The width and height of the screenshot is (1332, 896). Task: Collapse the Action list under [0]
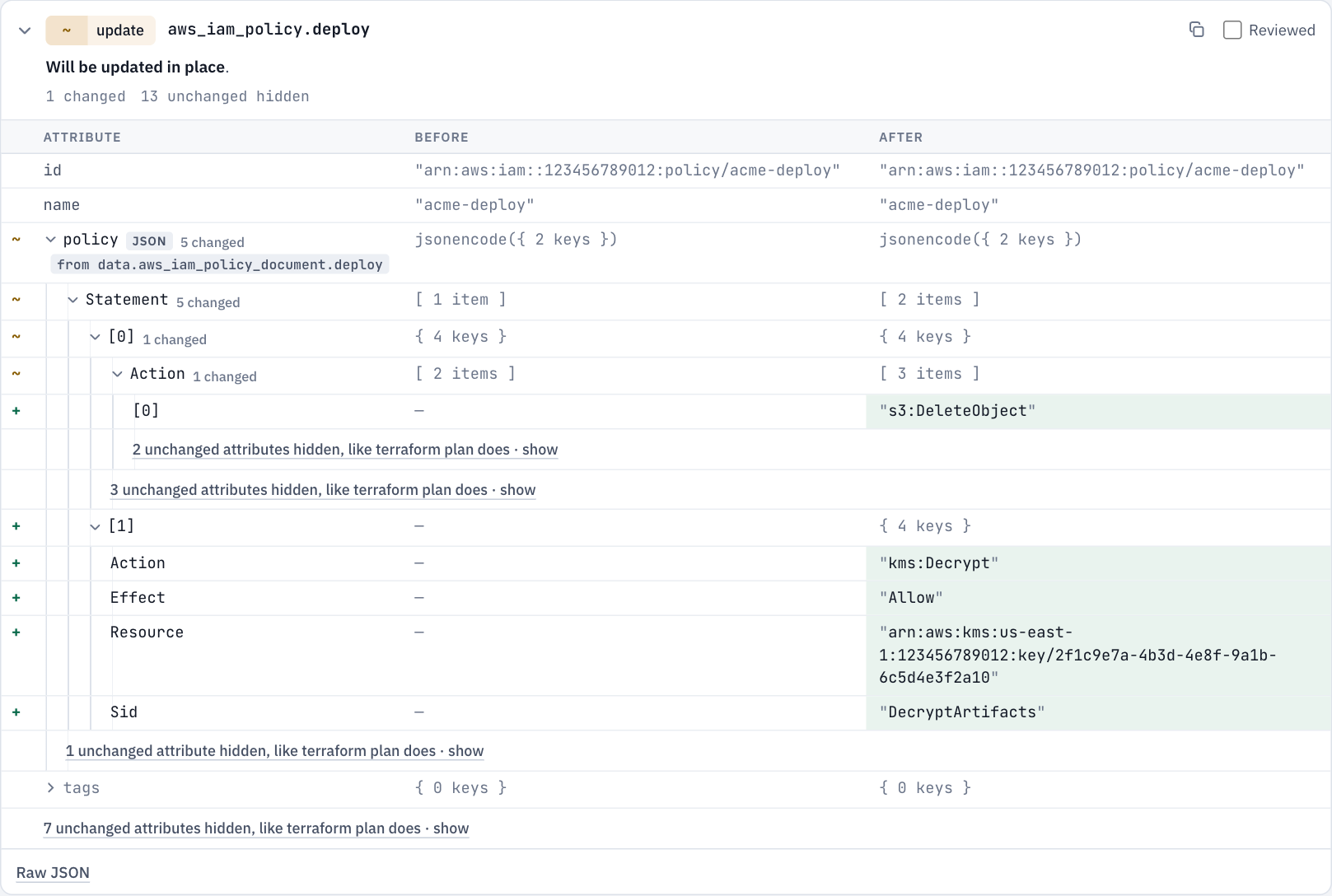[118, 374]
